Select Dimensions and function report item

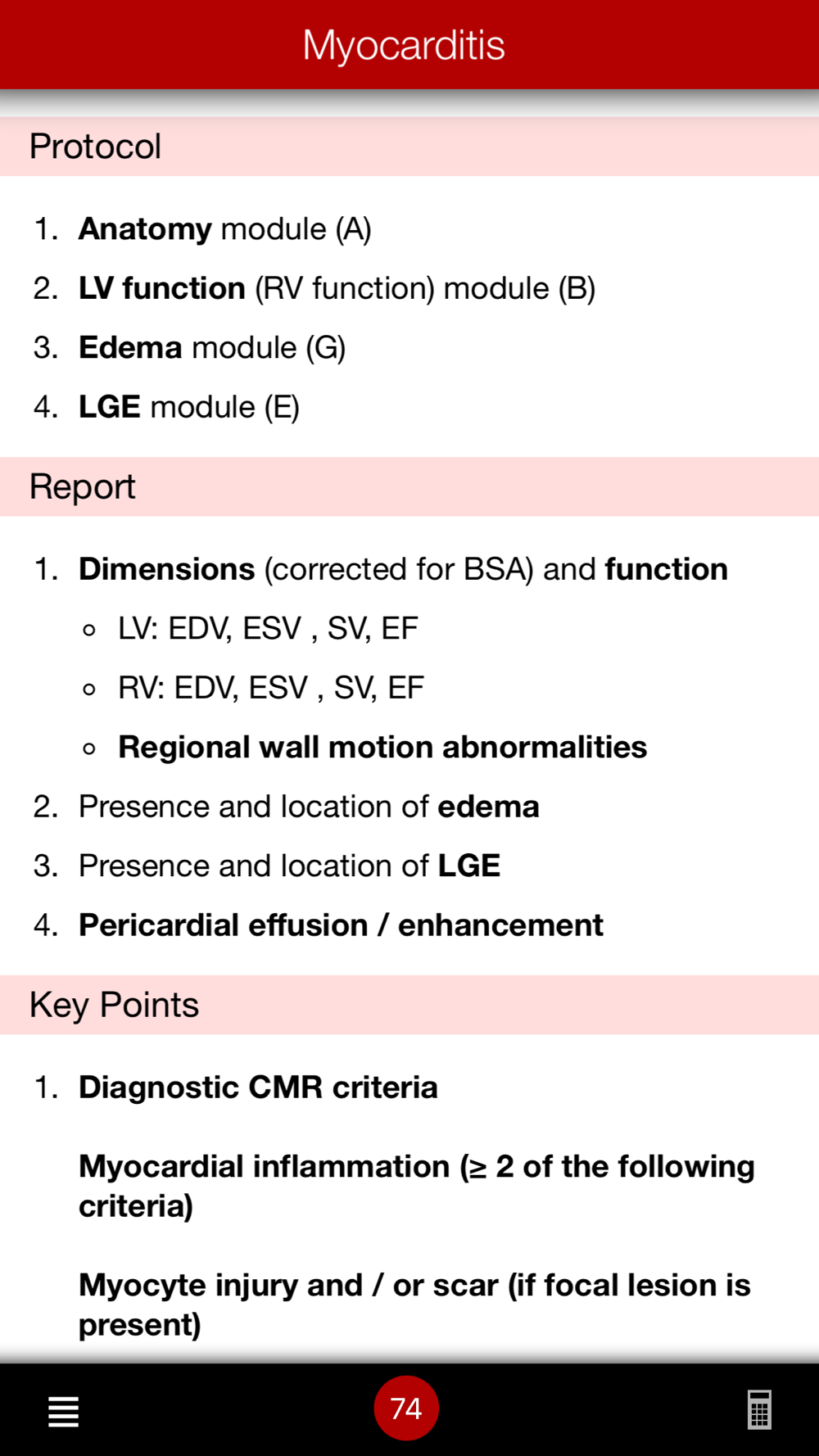tap(402, 569)
